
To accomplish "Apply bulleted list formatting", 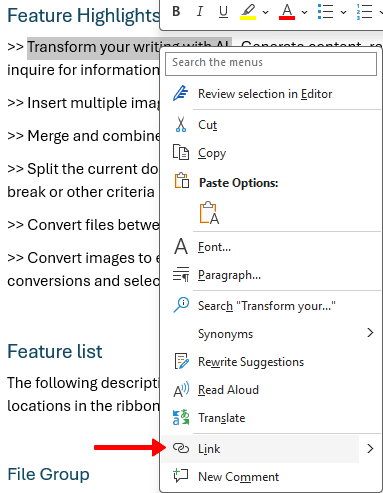I will (325, 12).
